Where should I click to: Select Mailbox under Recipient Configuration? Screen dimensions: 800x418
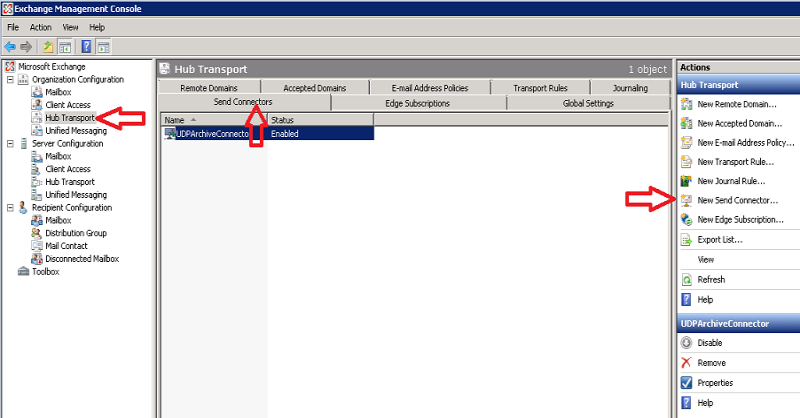tap(58, 220)
